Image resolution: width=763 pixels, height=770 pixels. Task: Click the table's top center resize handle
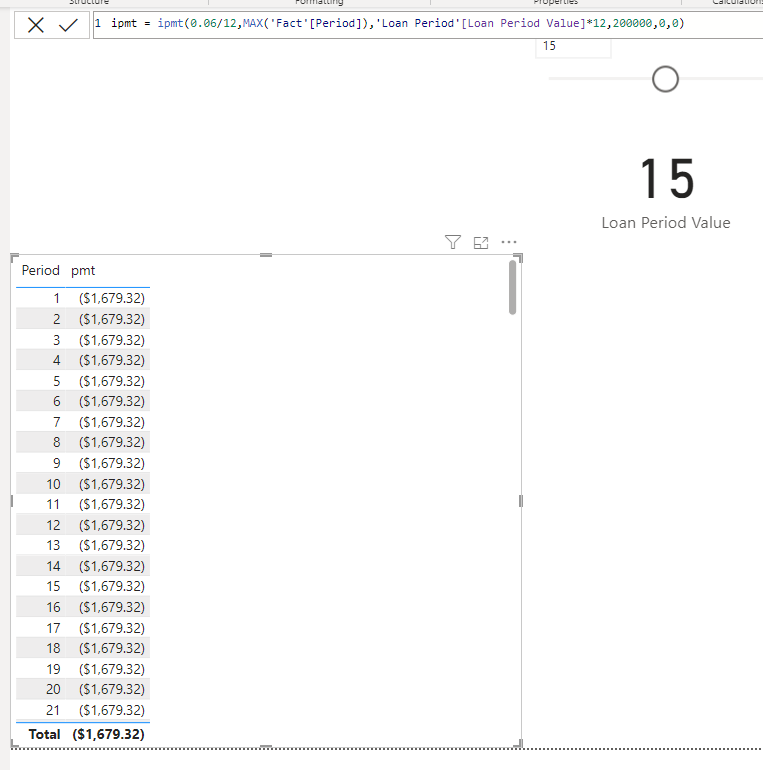pos(266,255)
